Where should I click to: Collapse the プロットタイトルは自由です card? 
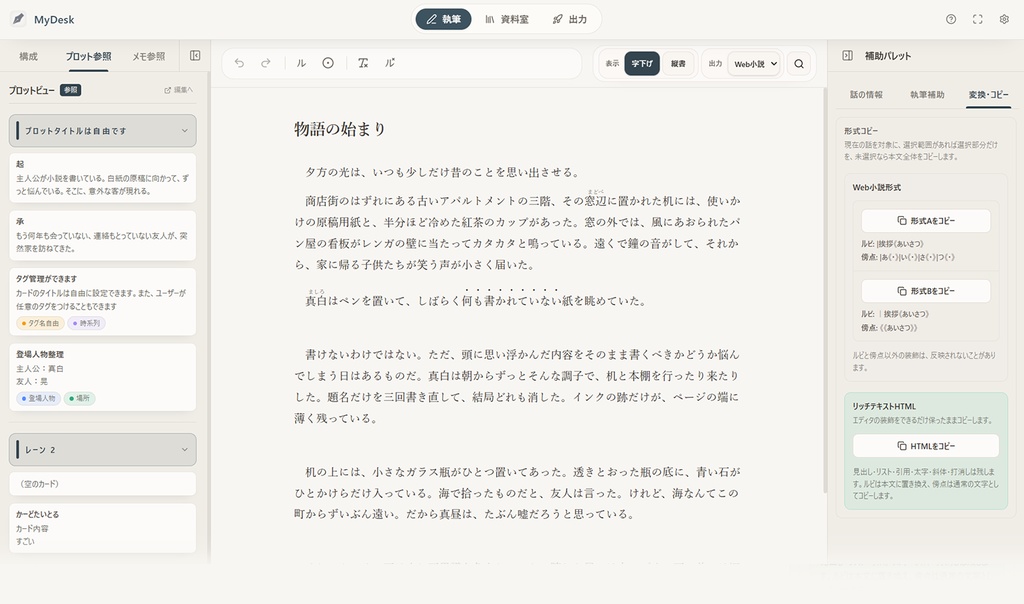click(x=185, y=131)
